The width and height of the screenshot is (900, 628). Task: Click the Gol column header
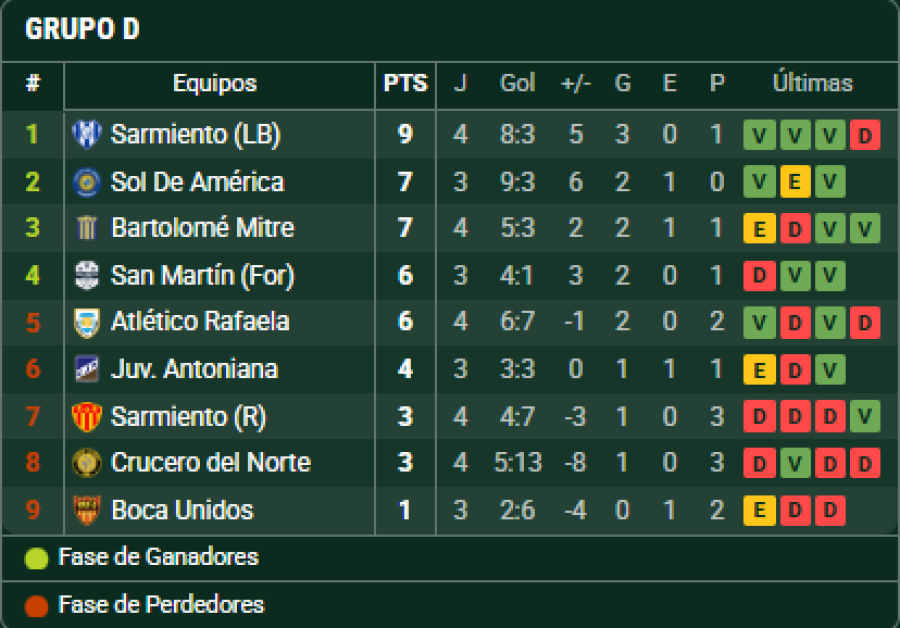(x=517, y=84)
